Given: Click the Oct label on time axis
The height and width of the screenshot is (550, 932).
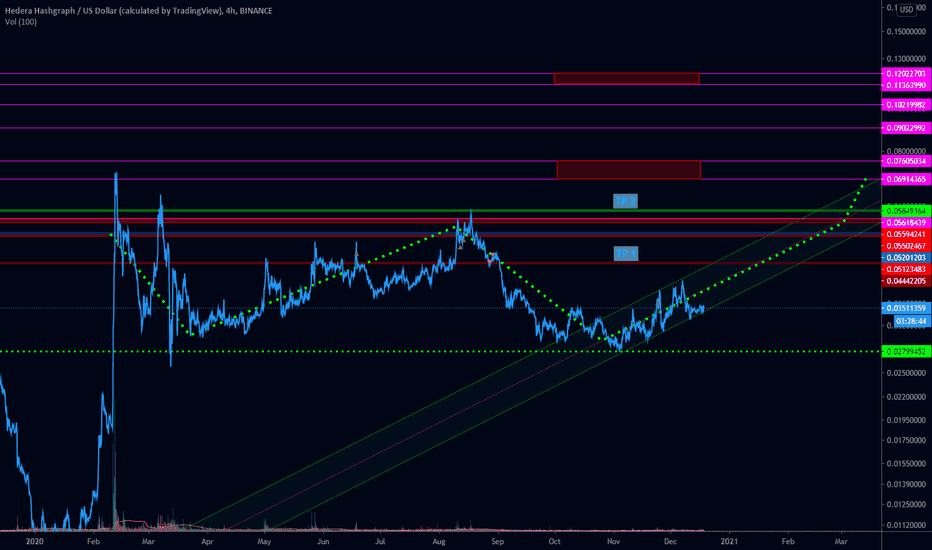Looking at the screenshot, I should 554,541.
